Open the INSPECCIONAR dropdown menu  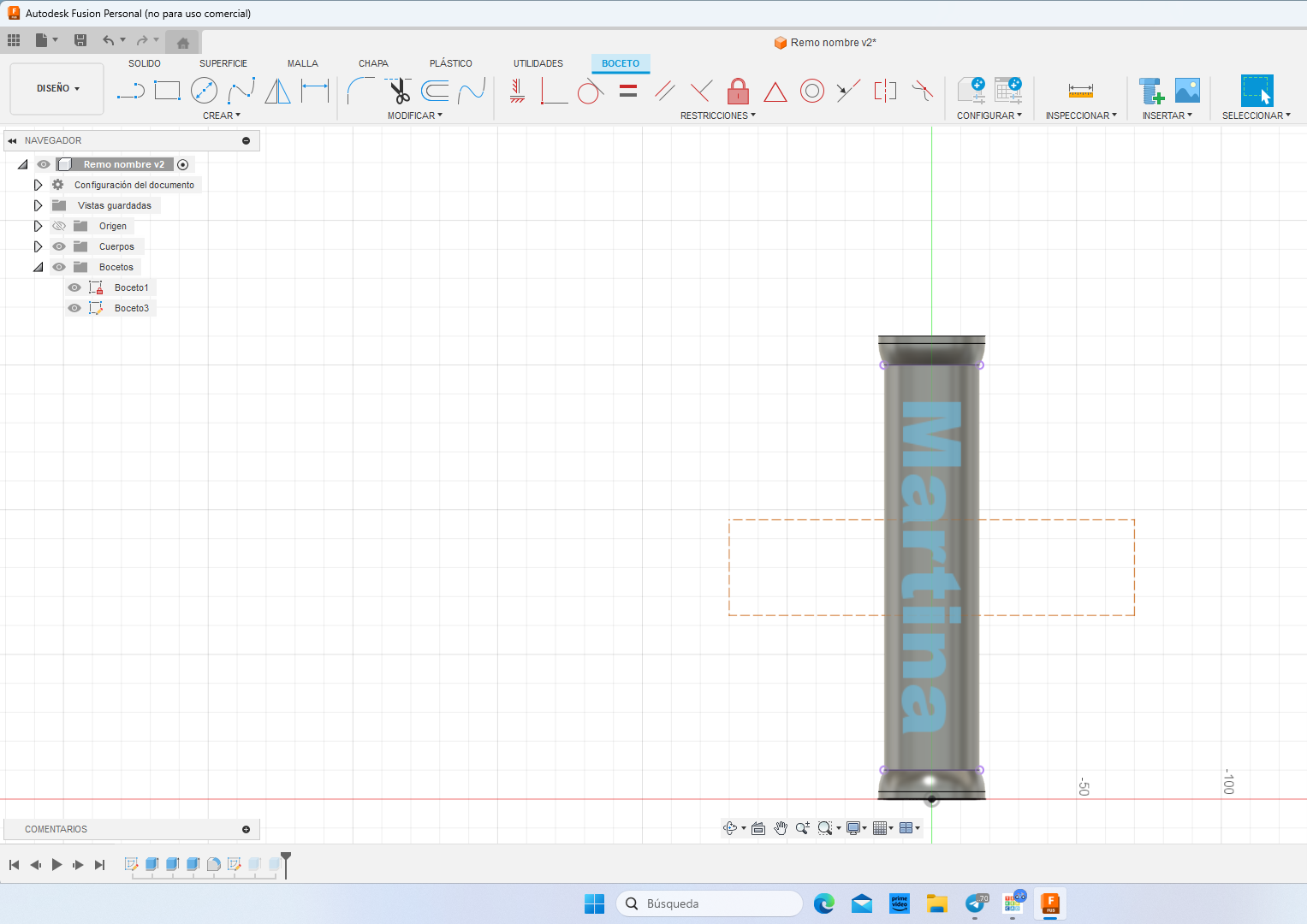pos(1081,115)
